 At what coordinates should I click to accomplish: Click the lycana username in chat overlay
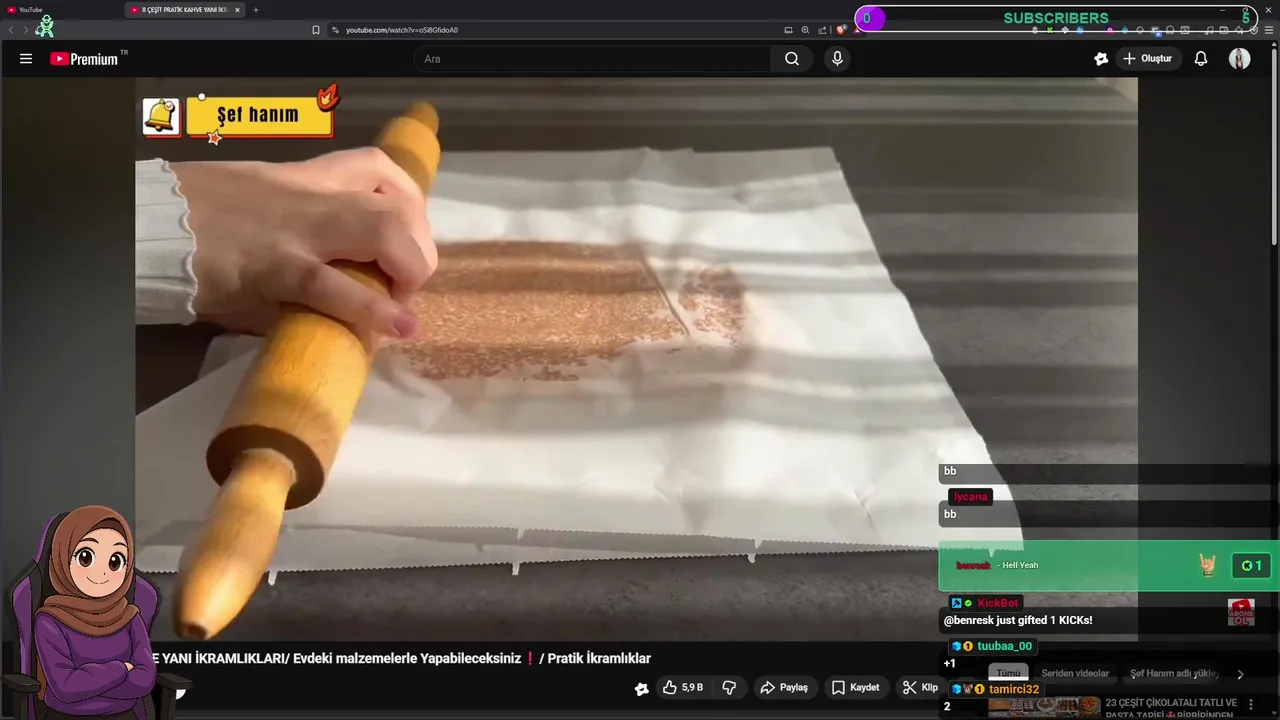(x=970, y=497)
